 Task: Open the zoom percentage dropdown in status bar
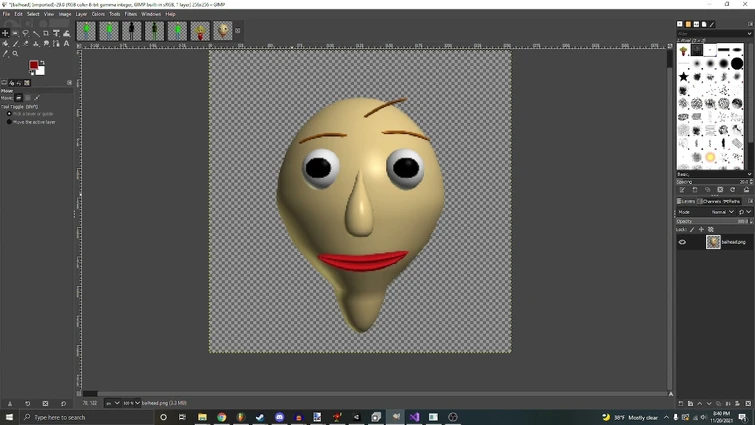[x=131, y=403]
